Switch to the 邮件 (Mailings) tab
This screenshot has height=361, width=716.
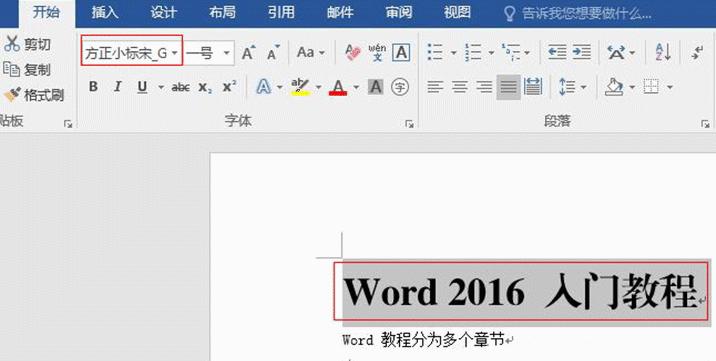pos(340,13)
